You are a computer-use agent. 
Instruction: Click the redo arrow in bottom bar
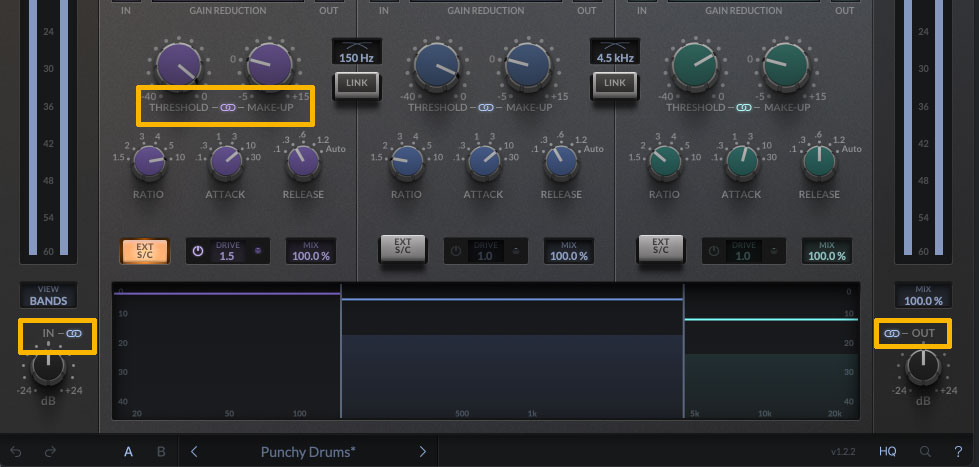coord(50,451)
